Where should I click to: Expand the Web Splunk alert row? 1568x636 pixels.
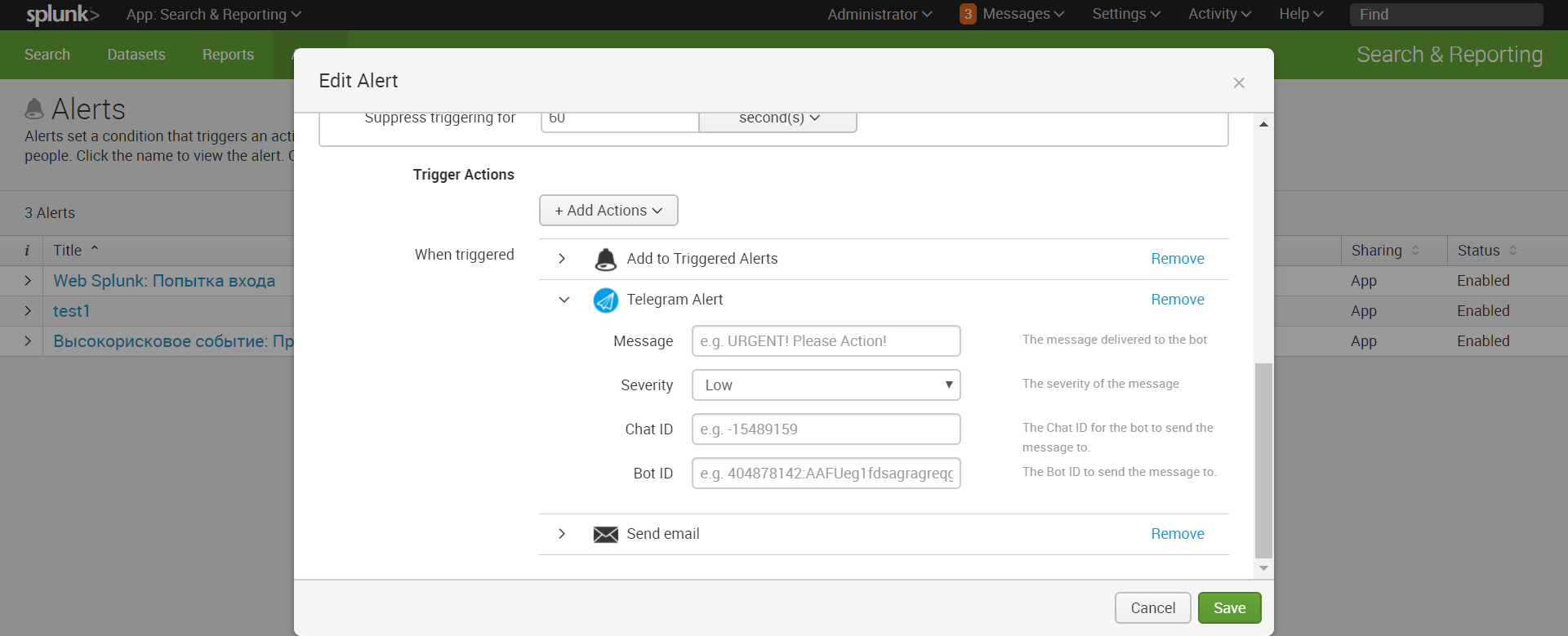tap(28, 281)
